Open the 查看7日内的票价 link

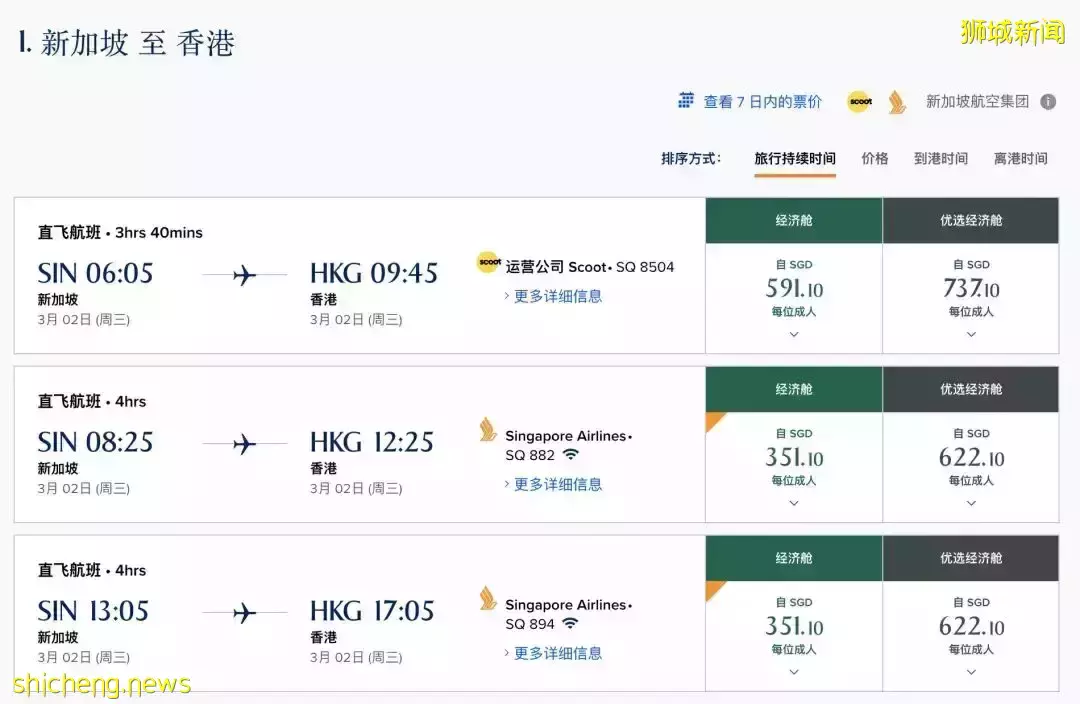pyautogui.click(x=762, y=100)
